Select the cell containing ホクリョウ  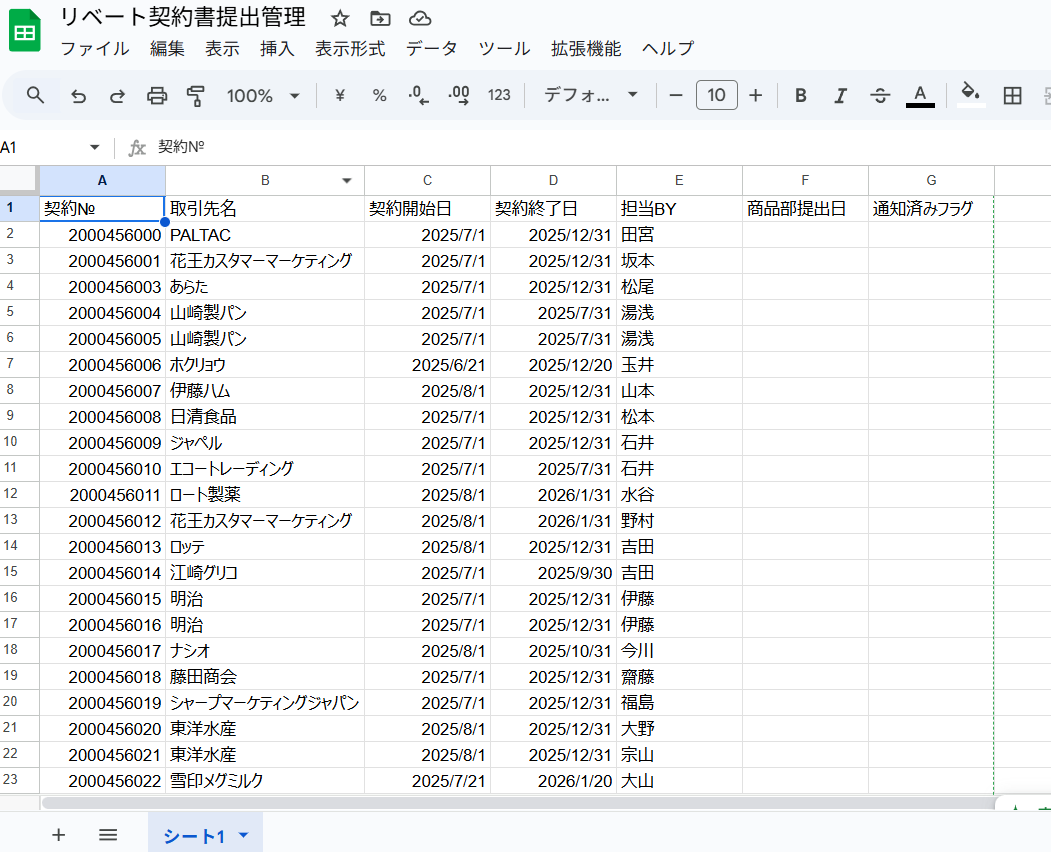click(x=265, y=365)
